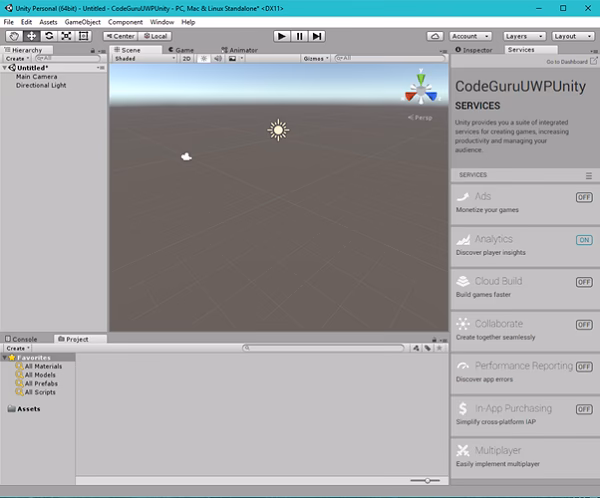Open the Hierarchy Create dropdown
Image resolution: width=600 pixels, height=498 pixels.
[17, 59]
